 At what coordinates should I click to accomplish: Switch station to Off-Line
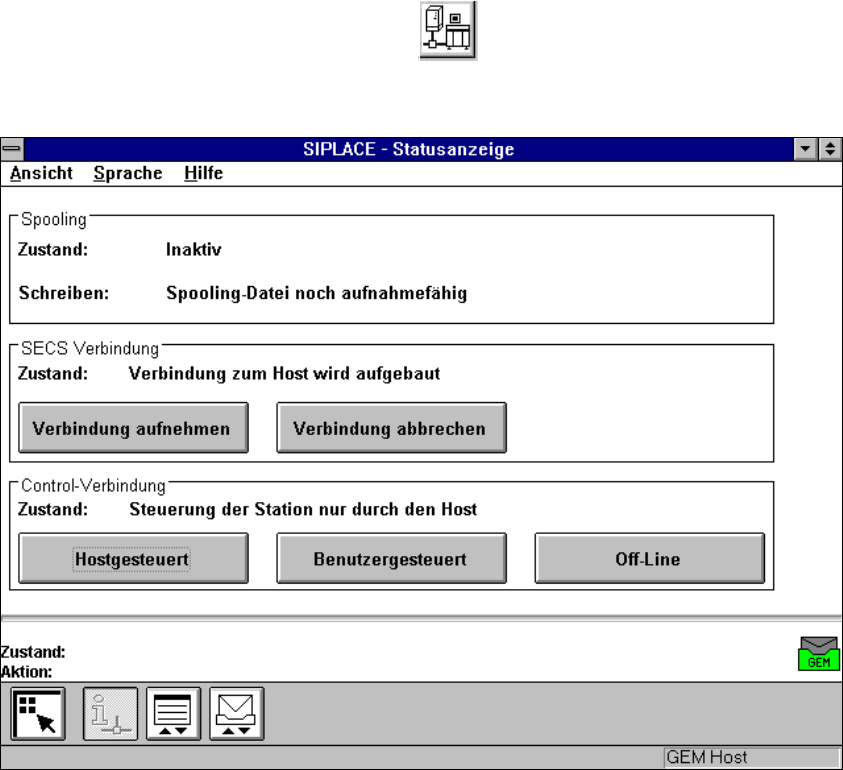[649, 559]
